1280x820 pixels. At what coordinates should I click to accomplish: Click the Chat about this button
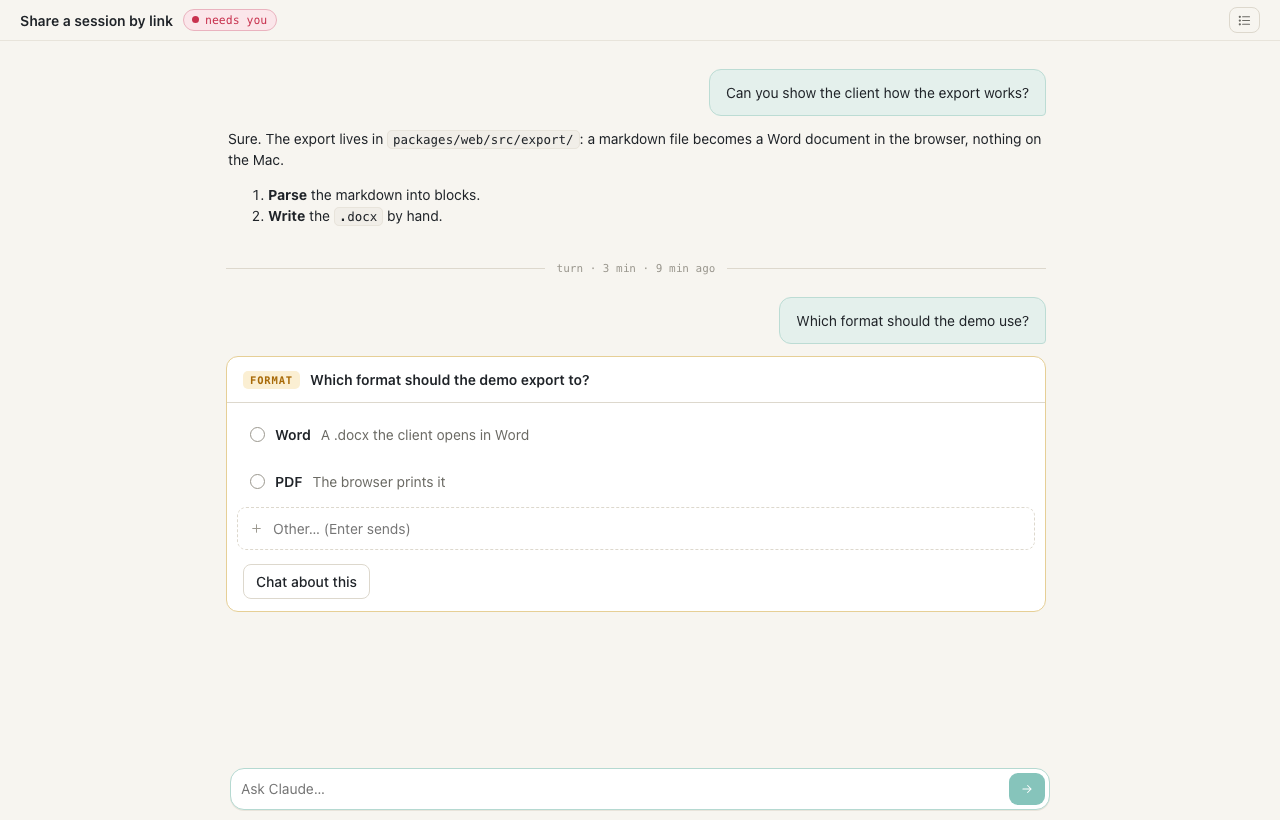[306, 582]
